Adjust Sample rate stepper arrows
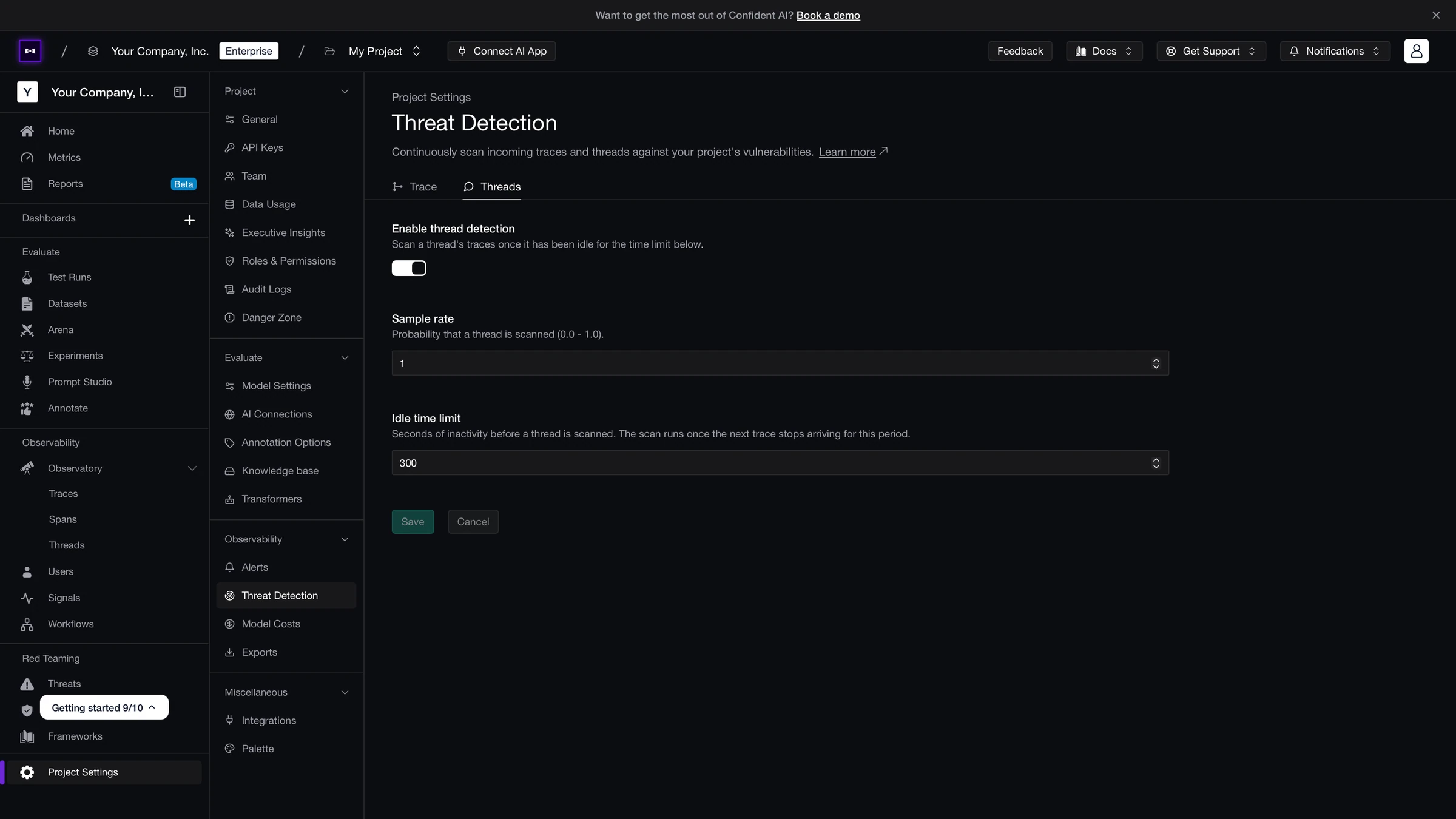 [1156, 363]
